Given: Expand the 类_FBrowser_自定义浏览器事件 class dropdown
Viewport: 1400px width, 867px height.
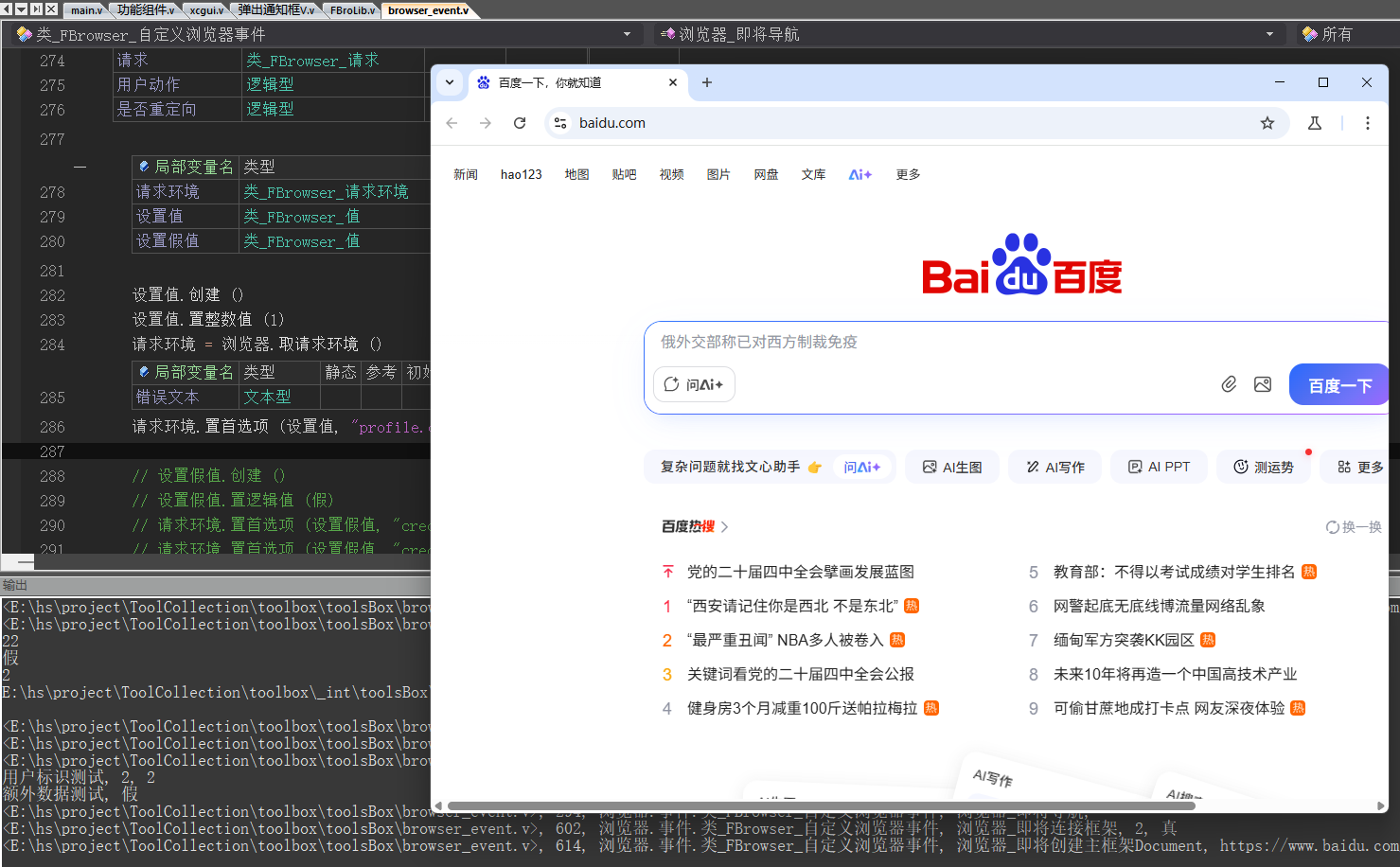Looking at the screenshot, I should pyautogui.click(x=627, y=34).
